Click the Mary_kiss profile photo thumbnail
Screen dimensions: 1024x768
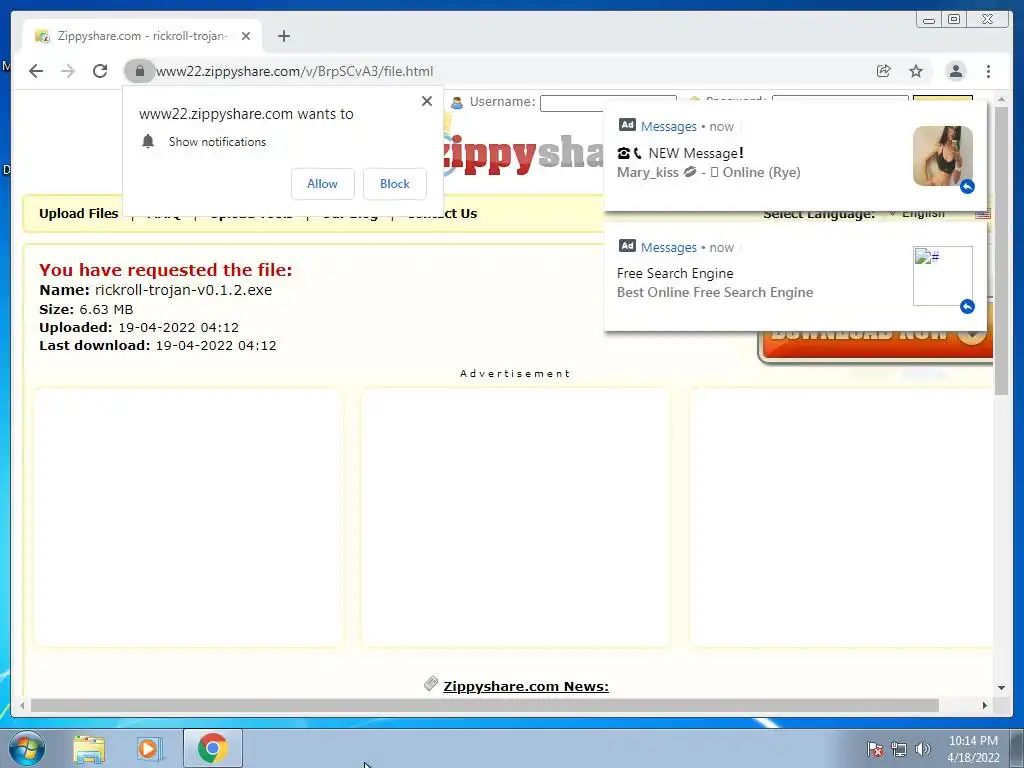943,156
